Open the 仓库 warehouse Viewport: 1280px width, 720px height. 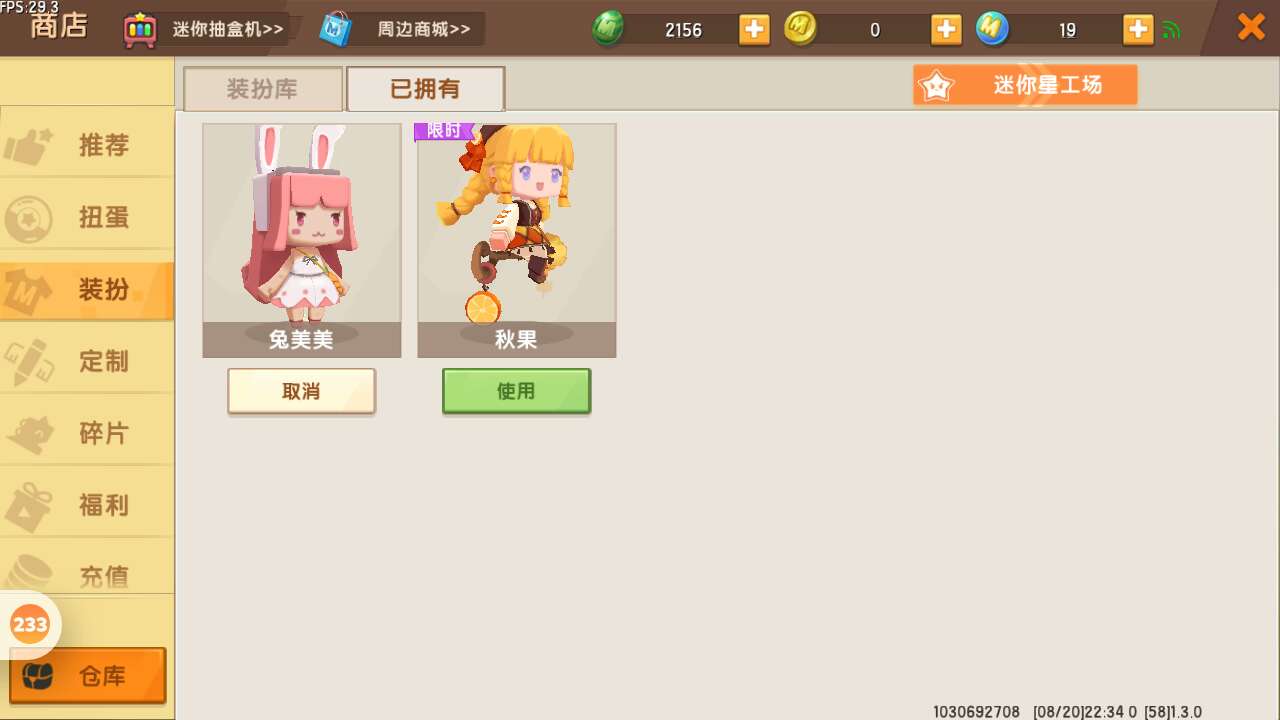click(x=87, y=676)
